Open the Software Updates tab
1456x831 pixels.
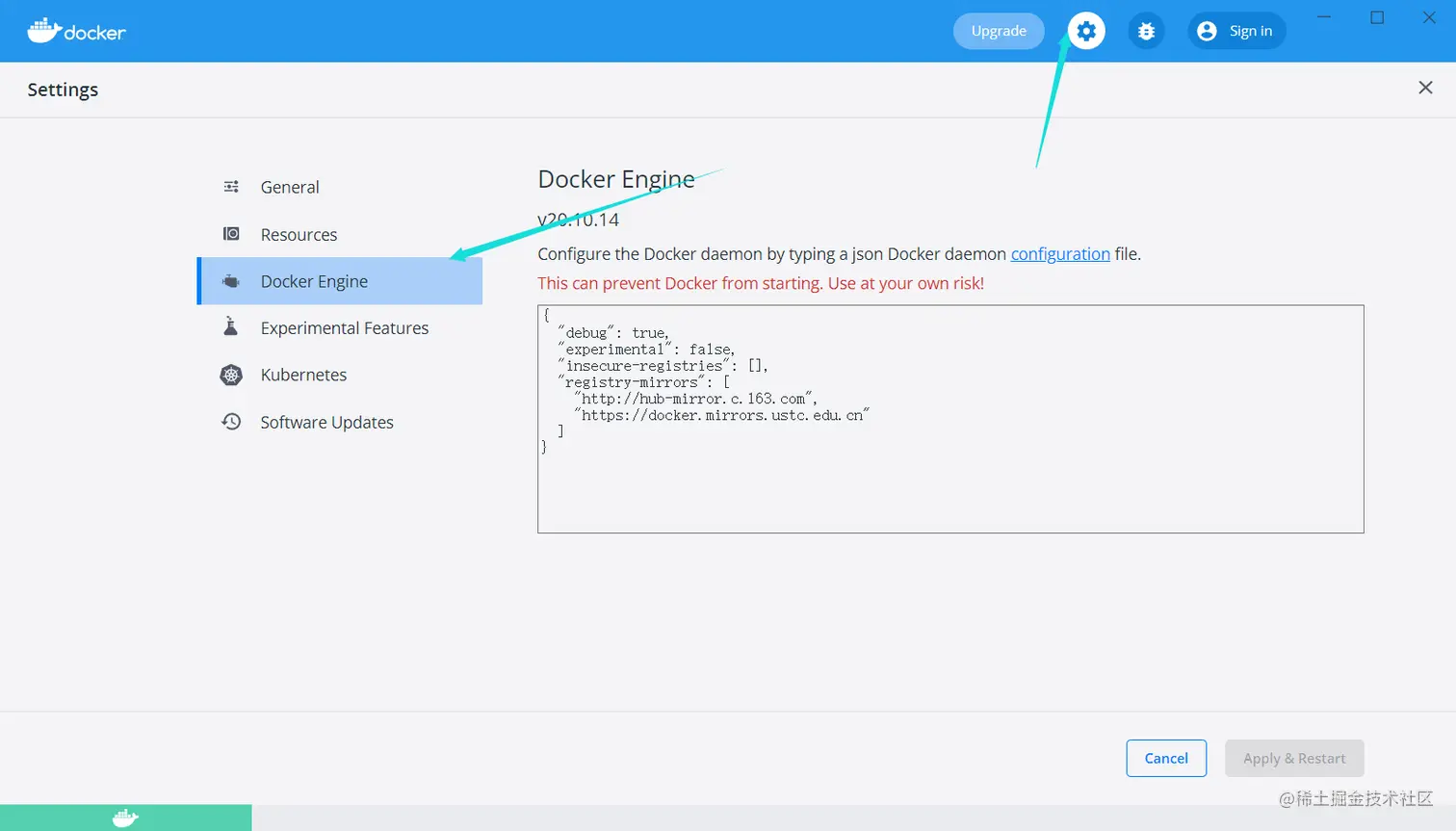click(340, 422)
